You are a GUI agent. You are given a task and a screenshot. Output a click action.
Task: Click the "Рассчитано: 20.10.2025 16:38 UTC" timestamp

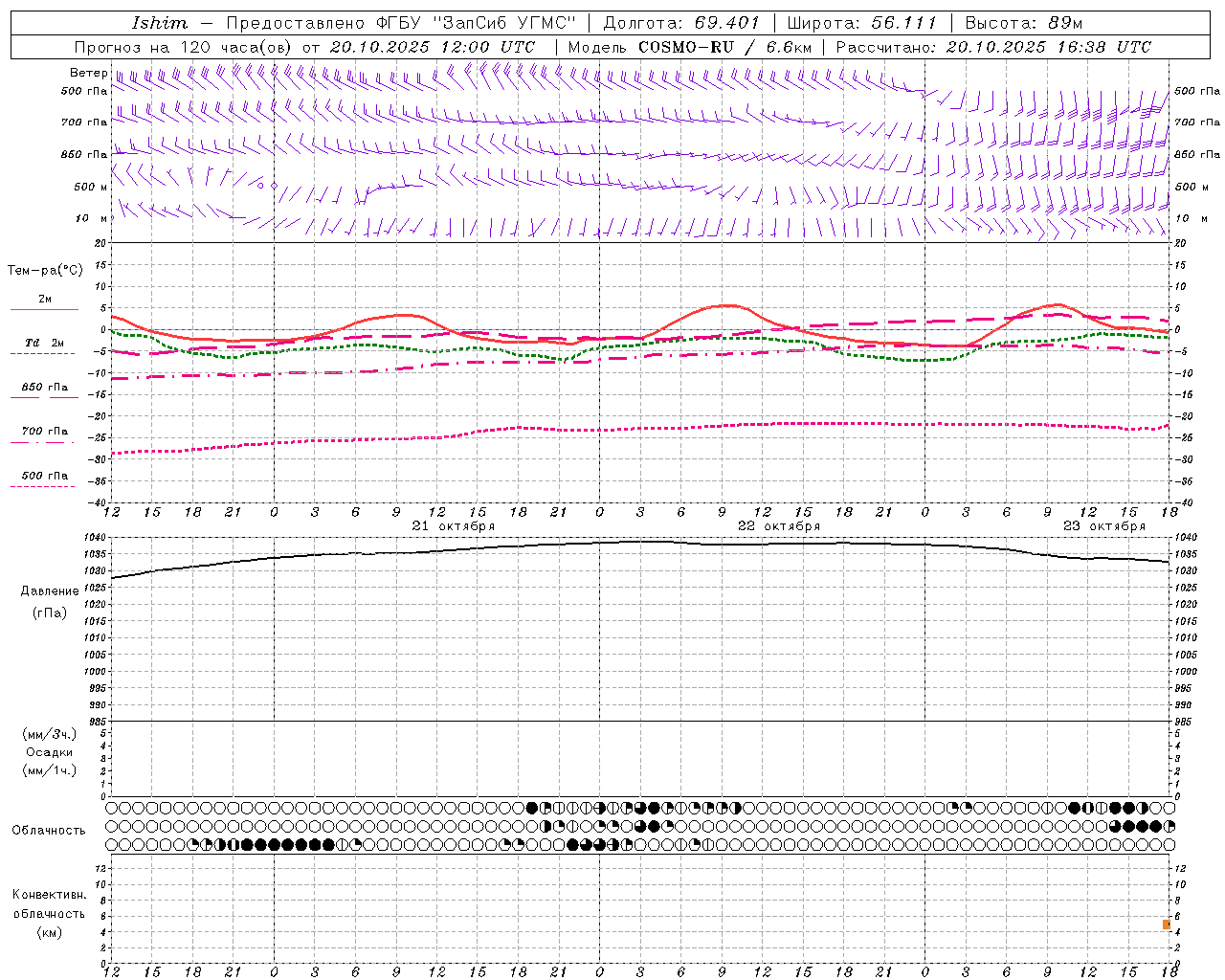coord(994,47)
